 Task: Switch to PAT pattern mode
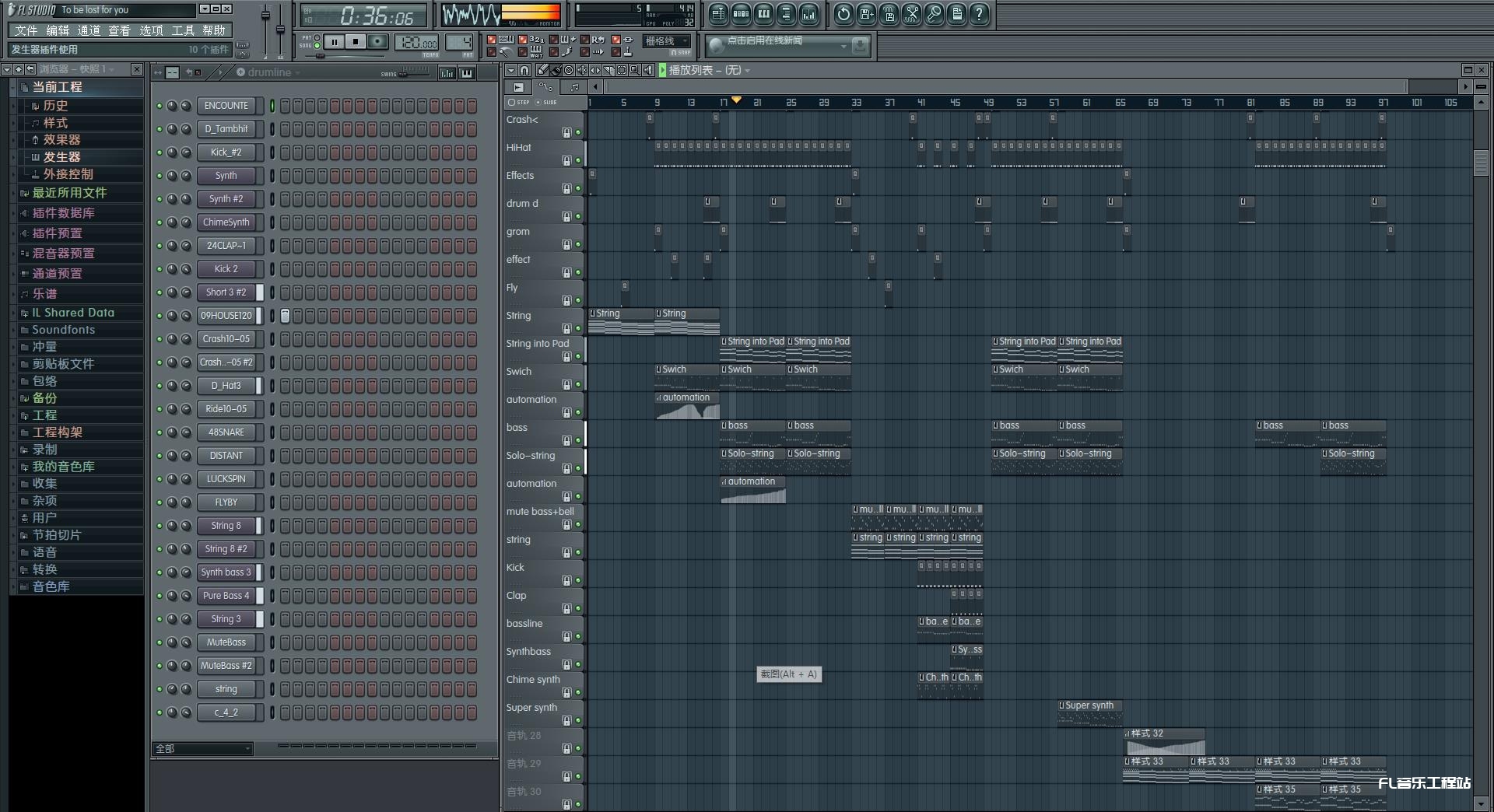point(317,37)
